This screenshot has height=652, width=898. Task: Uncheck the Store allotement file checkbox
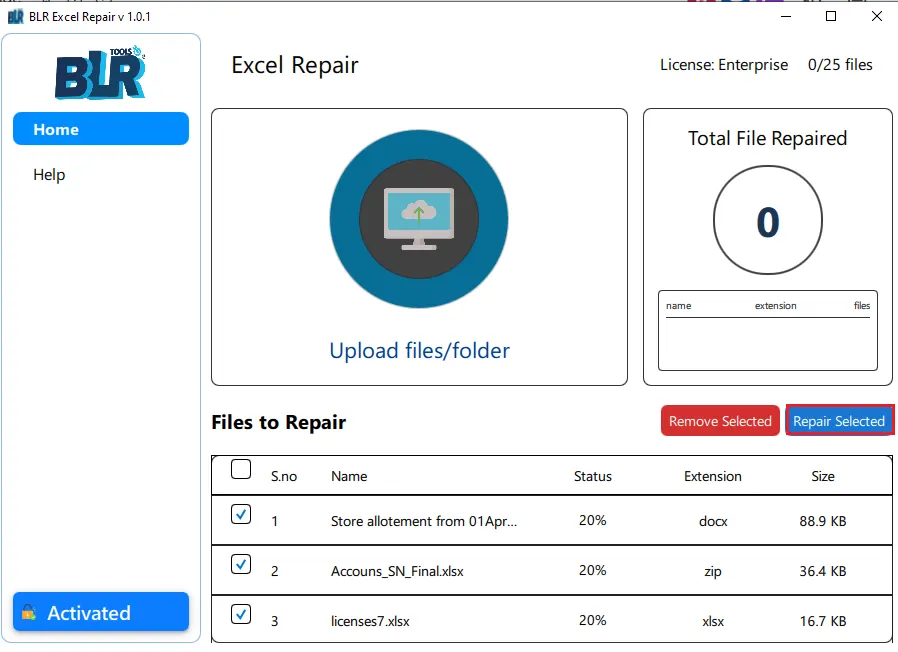pyautogui.click(x=240, y=514)
